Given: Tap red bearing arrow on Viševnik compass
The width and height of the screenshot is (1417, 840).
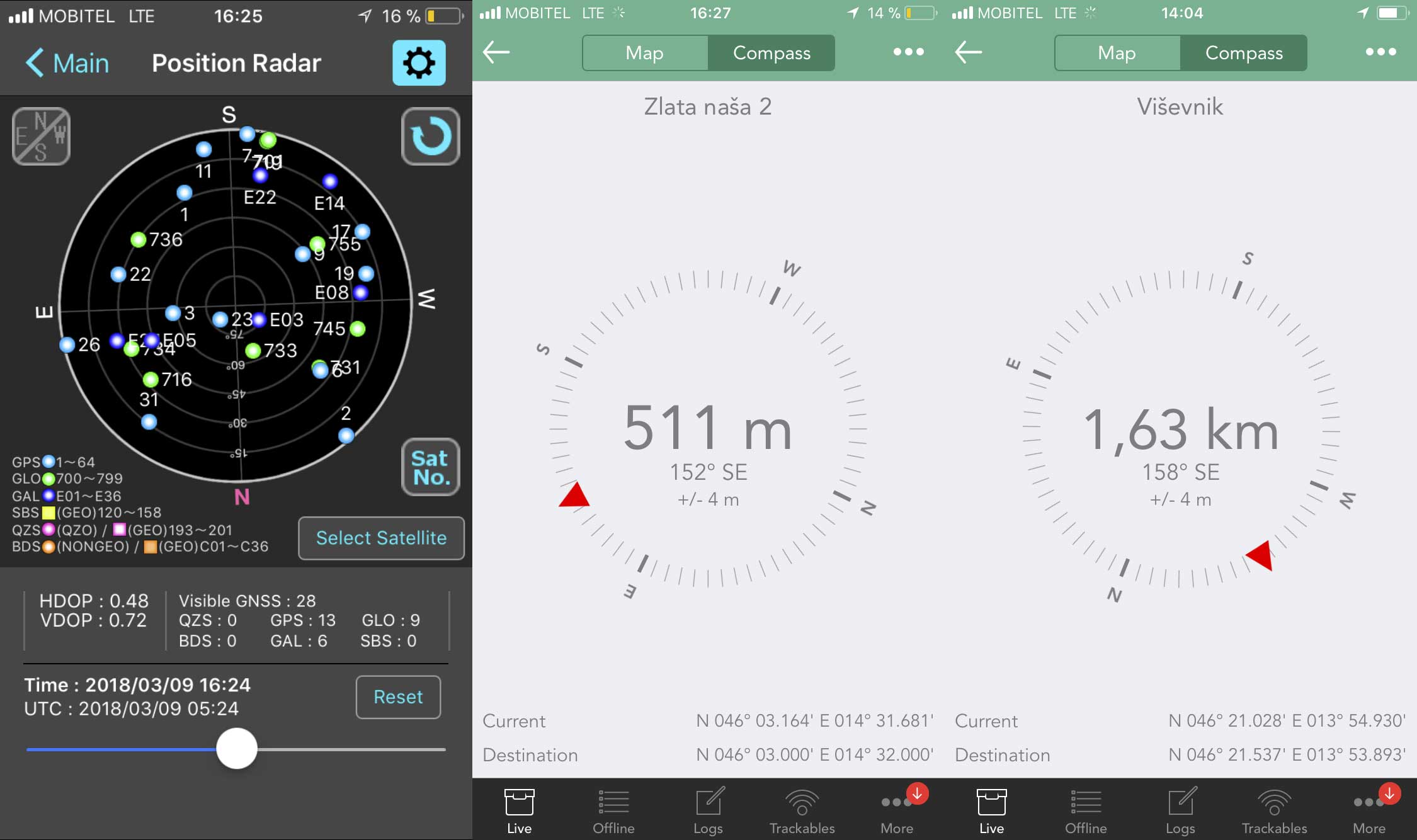Looking at the screenshot, I should click(1260, 555).
